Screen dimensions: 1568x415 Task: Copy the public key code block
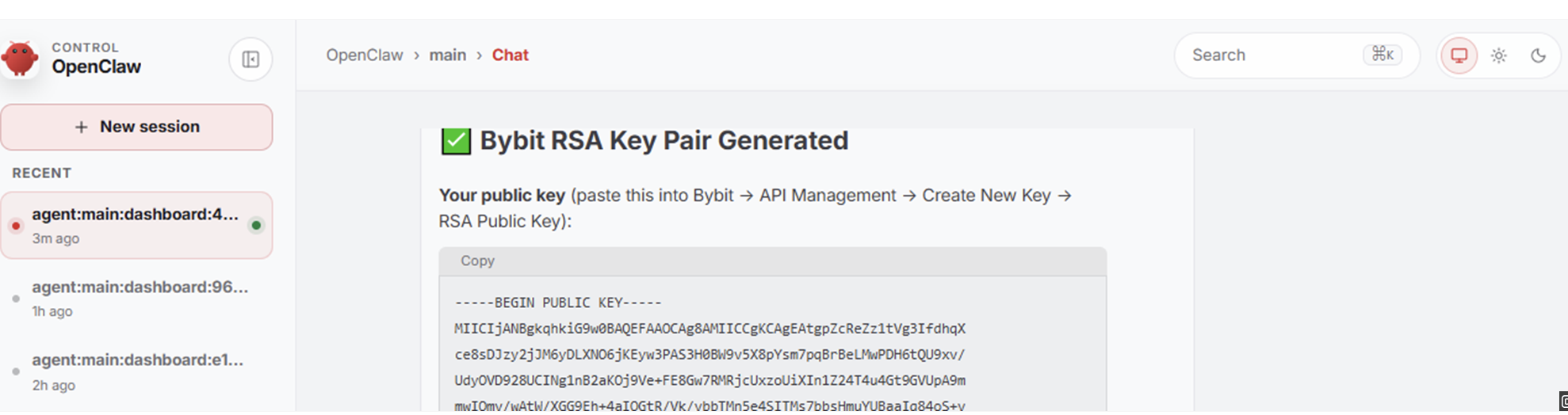click(477, 261)
